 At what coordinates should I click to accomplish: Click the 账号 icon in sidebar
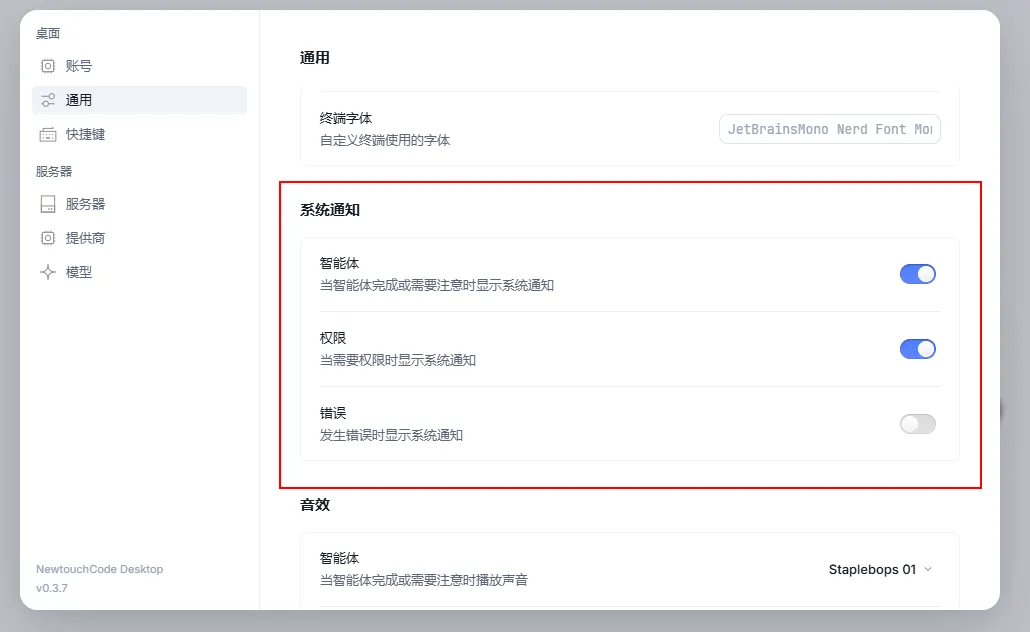pos(48,66)
